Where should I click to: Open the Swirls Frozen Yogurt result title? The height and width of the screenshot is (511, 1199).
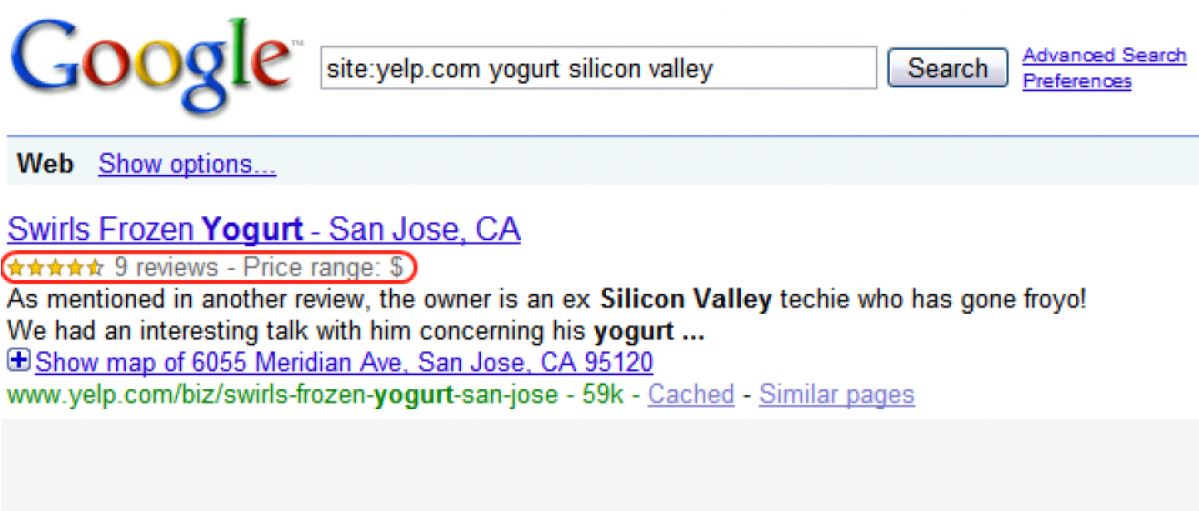tap(264, 229)
